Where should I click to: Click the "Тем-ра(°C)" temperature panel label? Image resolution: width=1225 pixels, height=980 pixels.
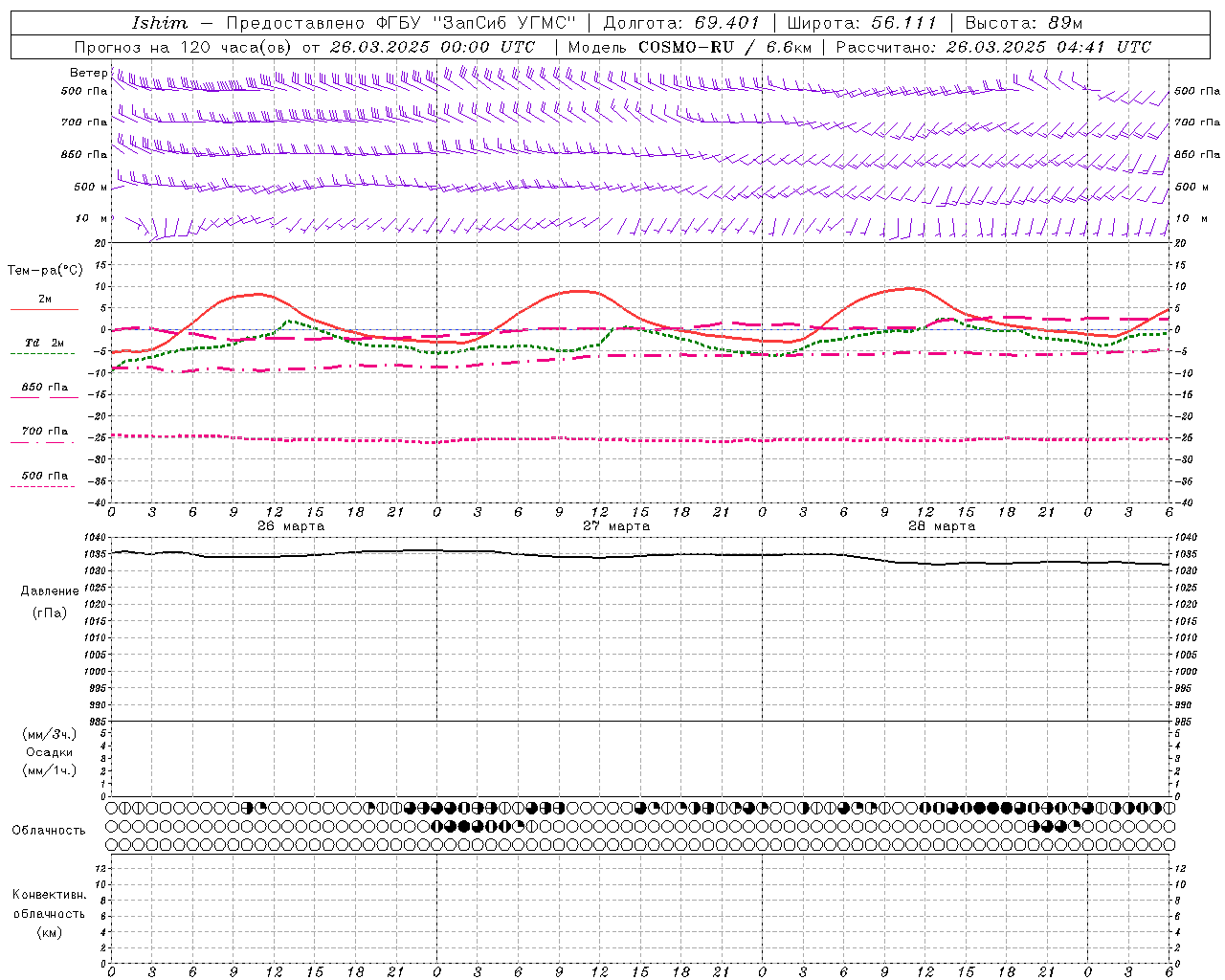point(45,271)
